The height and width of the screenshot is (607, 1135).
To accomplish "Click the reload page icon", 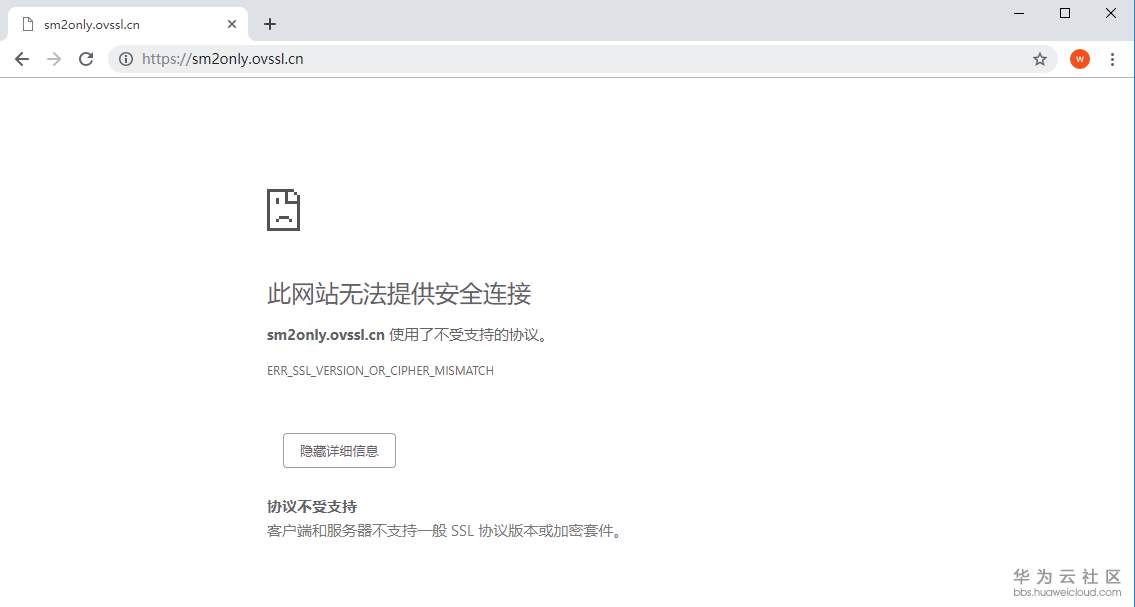I will coord(86,59).
